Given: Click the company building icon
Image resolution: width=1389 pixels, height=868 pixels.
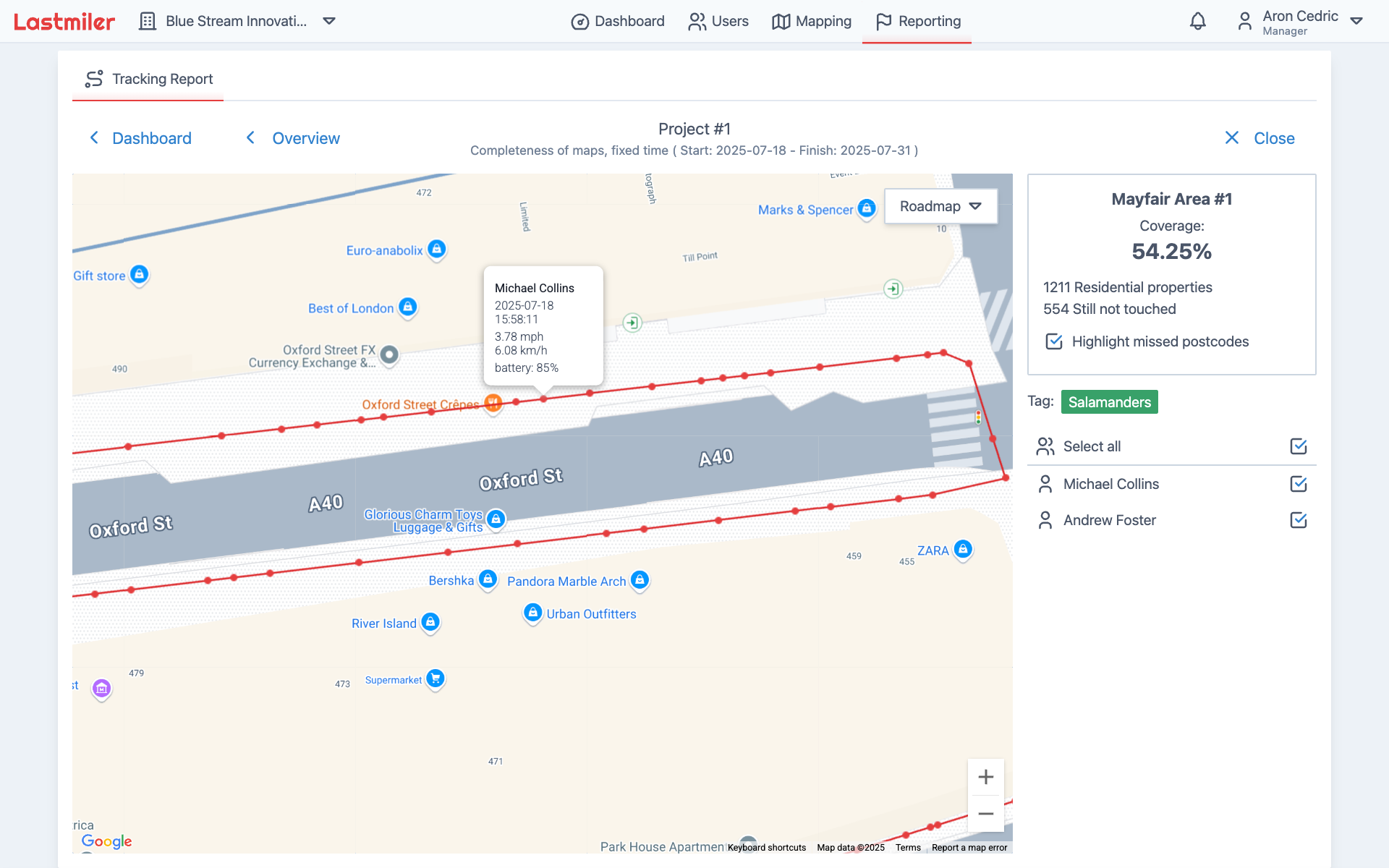Looking at the screenshot, I should [148, 21].
